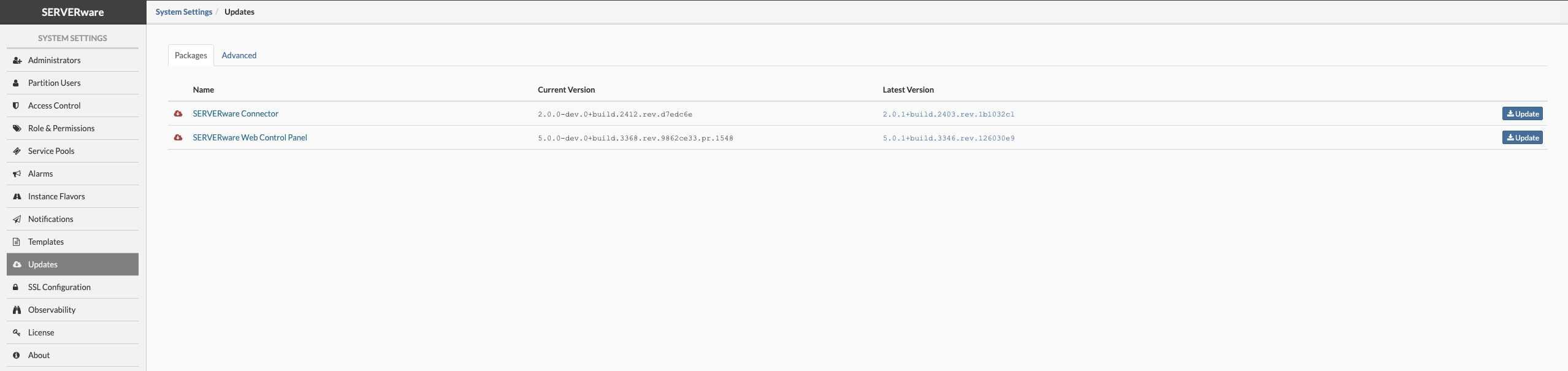Open SSL Configuration page
1568x371 pixels.
72,287
